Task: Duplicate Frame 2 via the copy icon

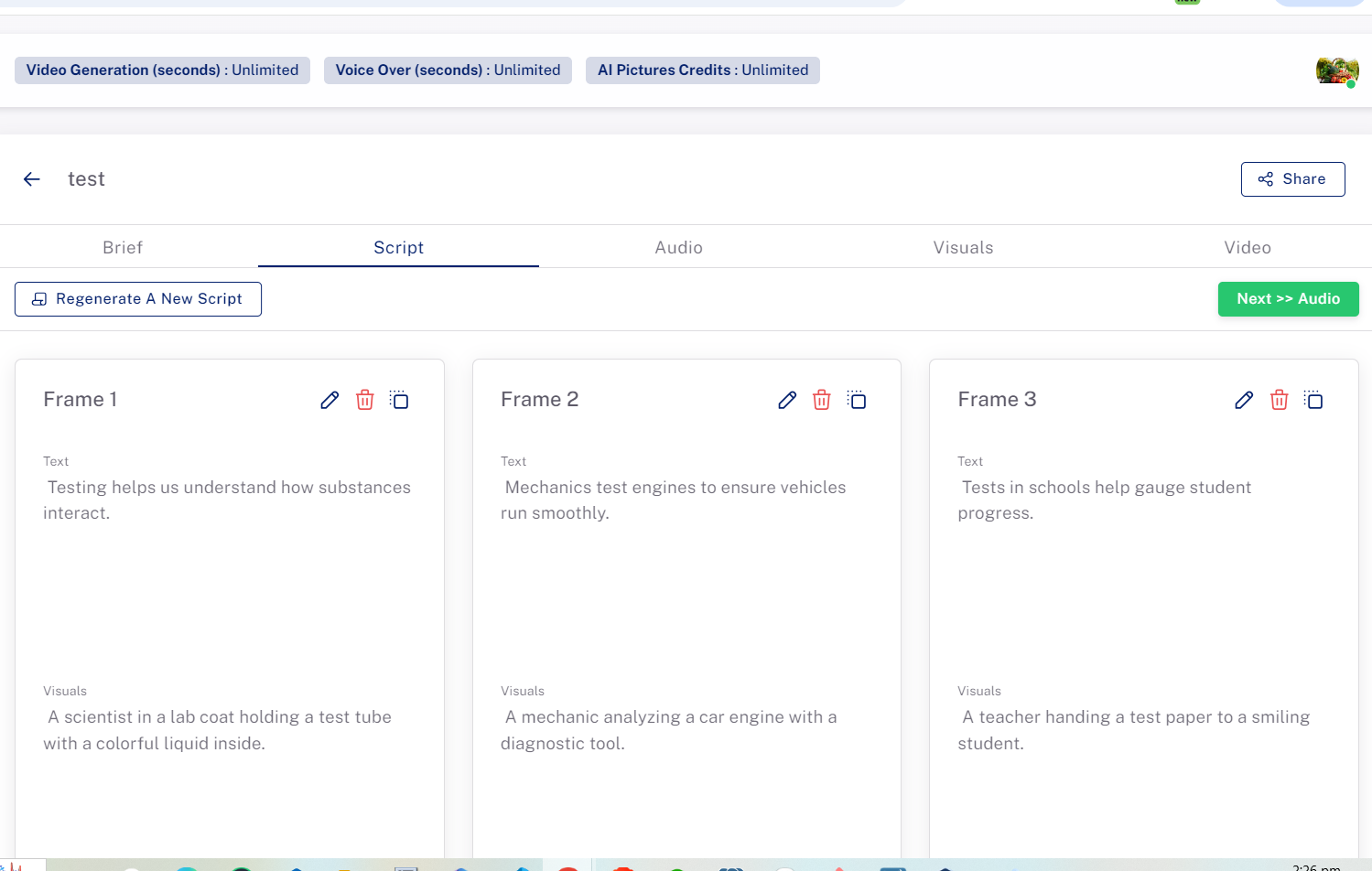Action: [857, 400]
